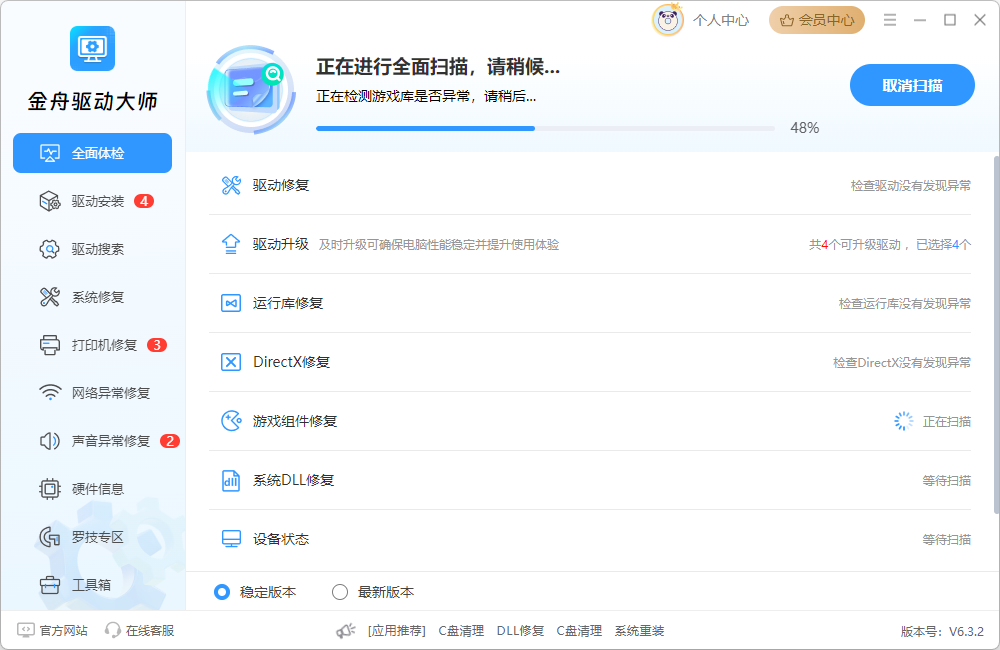Click the 游戏组件修复 icon
Viewport: 1000px width, 650px height.
(231, 421)
